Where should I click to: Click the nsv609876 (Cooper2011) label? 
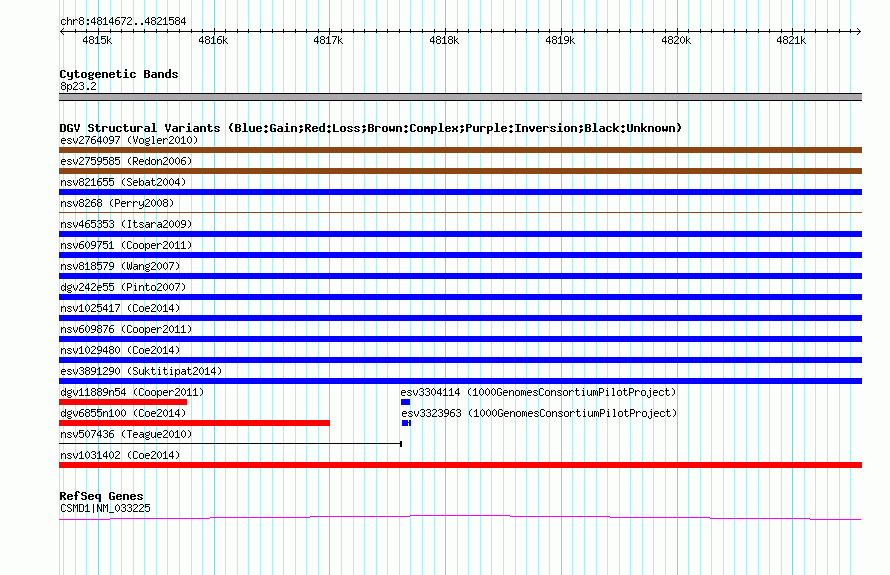[126, 329]
